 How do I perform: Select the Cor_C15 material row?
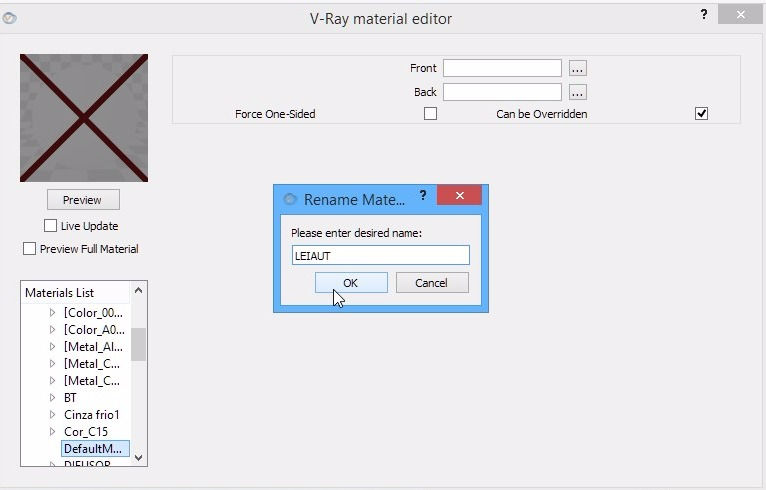tap(86, 432)
